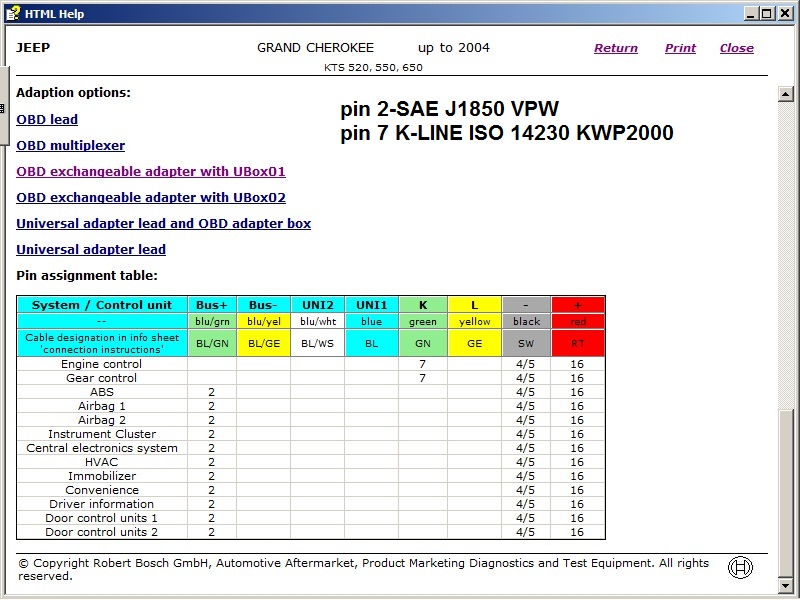Select the Immobilizer row label
The image size is (800, 600).
tap(102, 476)
